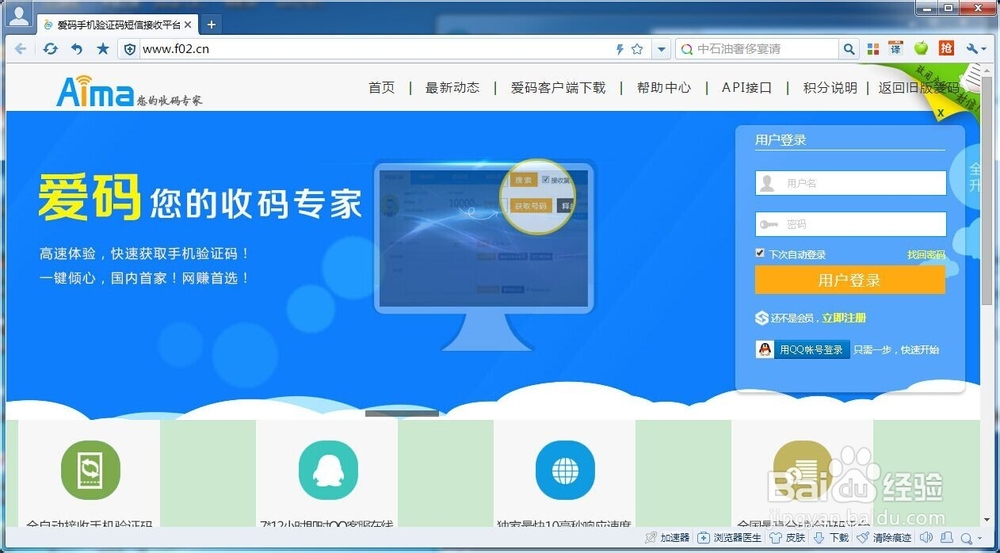Screen dimensions: 1000x553
Task: Click the green apple toolbar icon
Action: click(921, 48)
